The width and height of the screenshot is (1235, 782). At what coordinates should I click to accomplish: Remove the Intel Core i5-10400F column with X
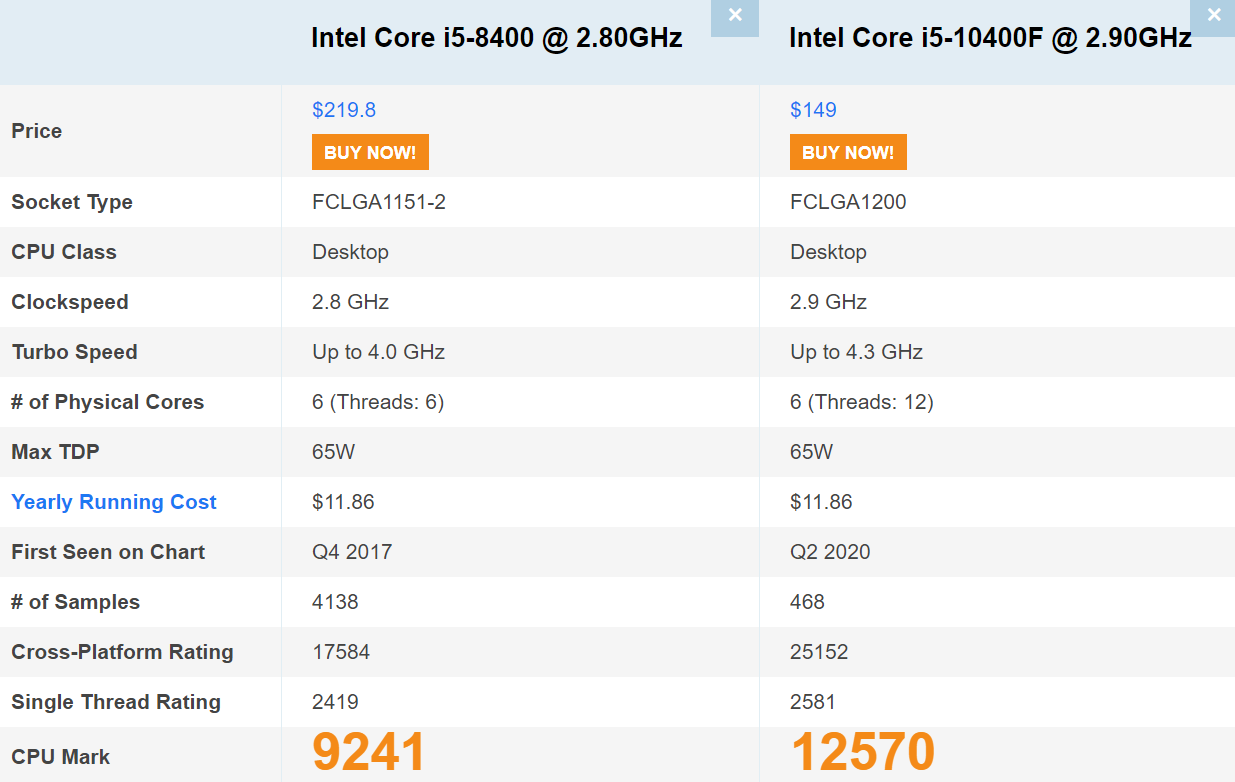click(1212, 17)
